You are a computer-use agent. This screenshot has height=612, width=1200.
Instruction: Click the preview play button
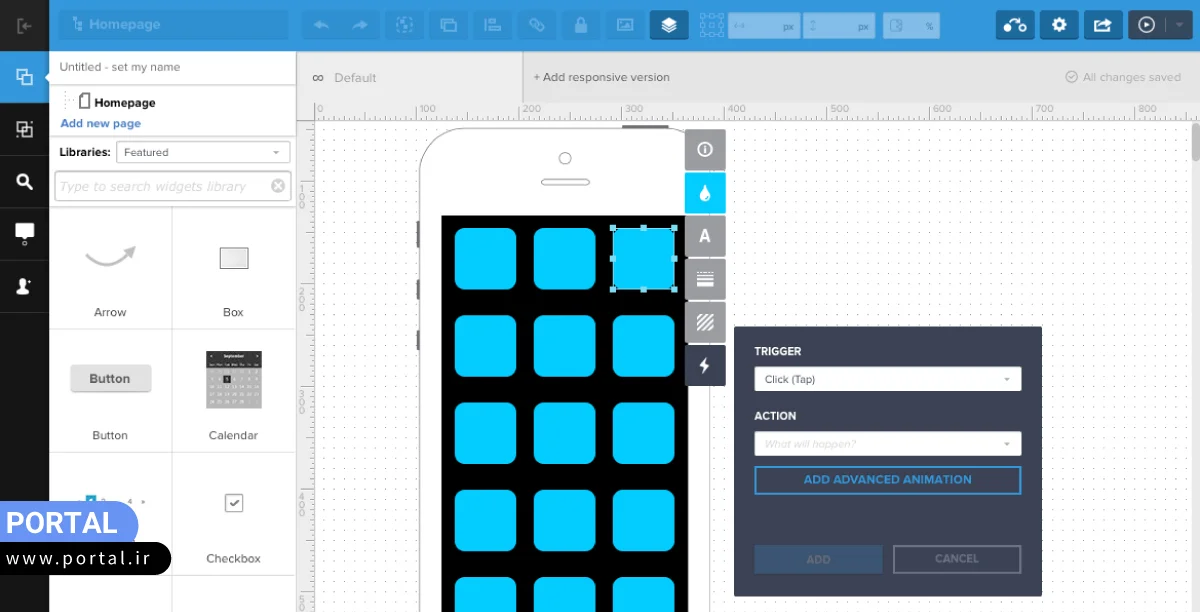pyautogui.click(x=1146, y=25)
